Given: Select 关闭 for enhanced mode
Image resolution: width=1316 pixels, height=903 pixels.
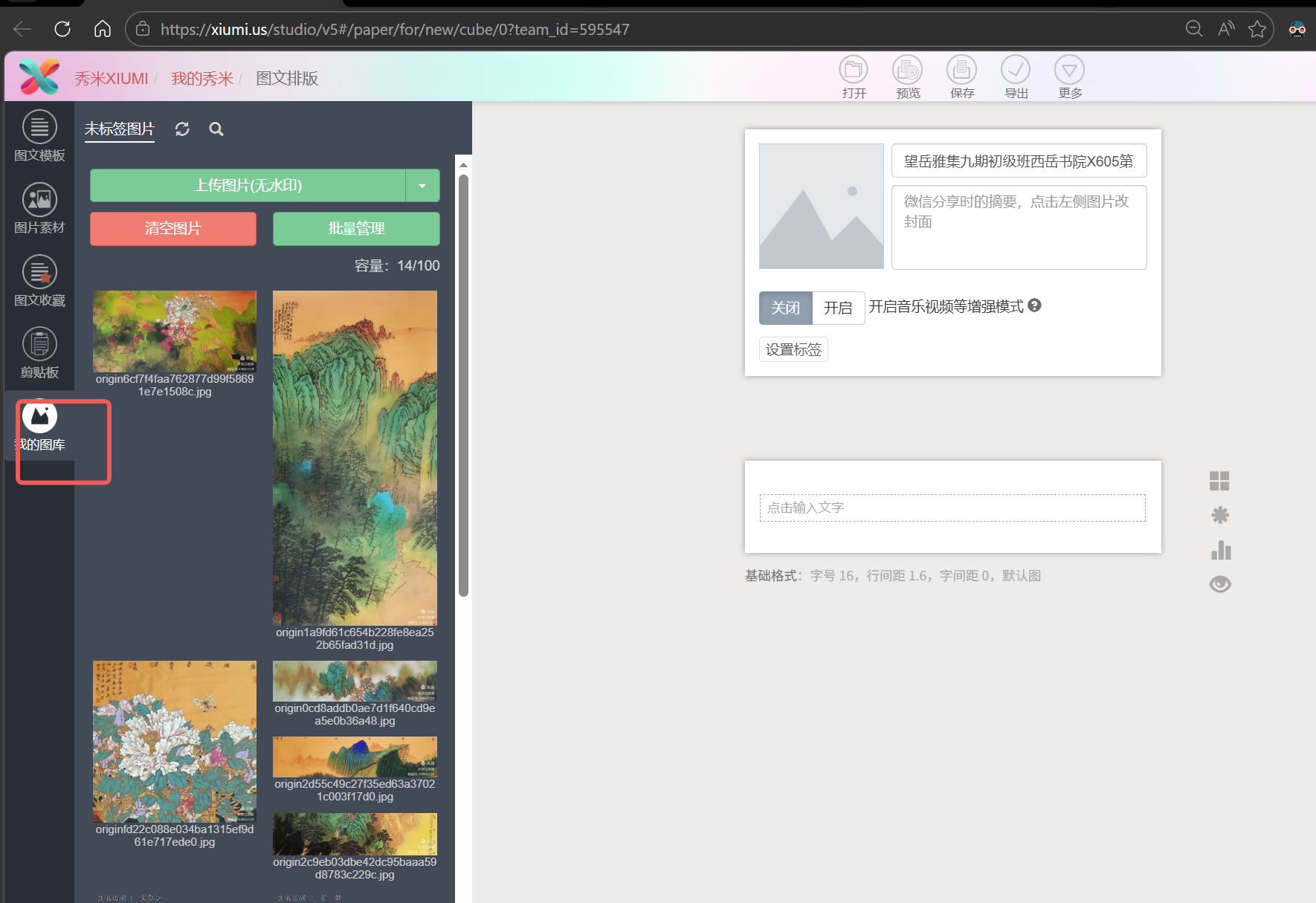Looking at the screenshot, I should click(786, 308).
